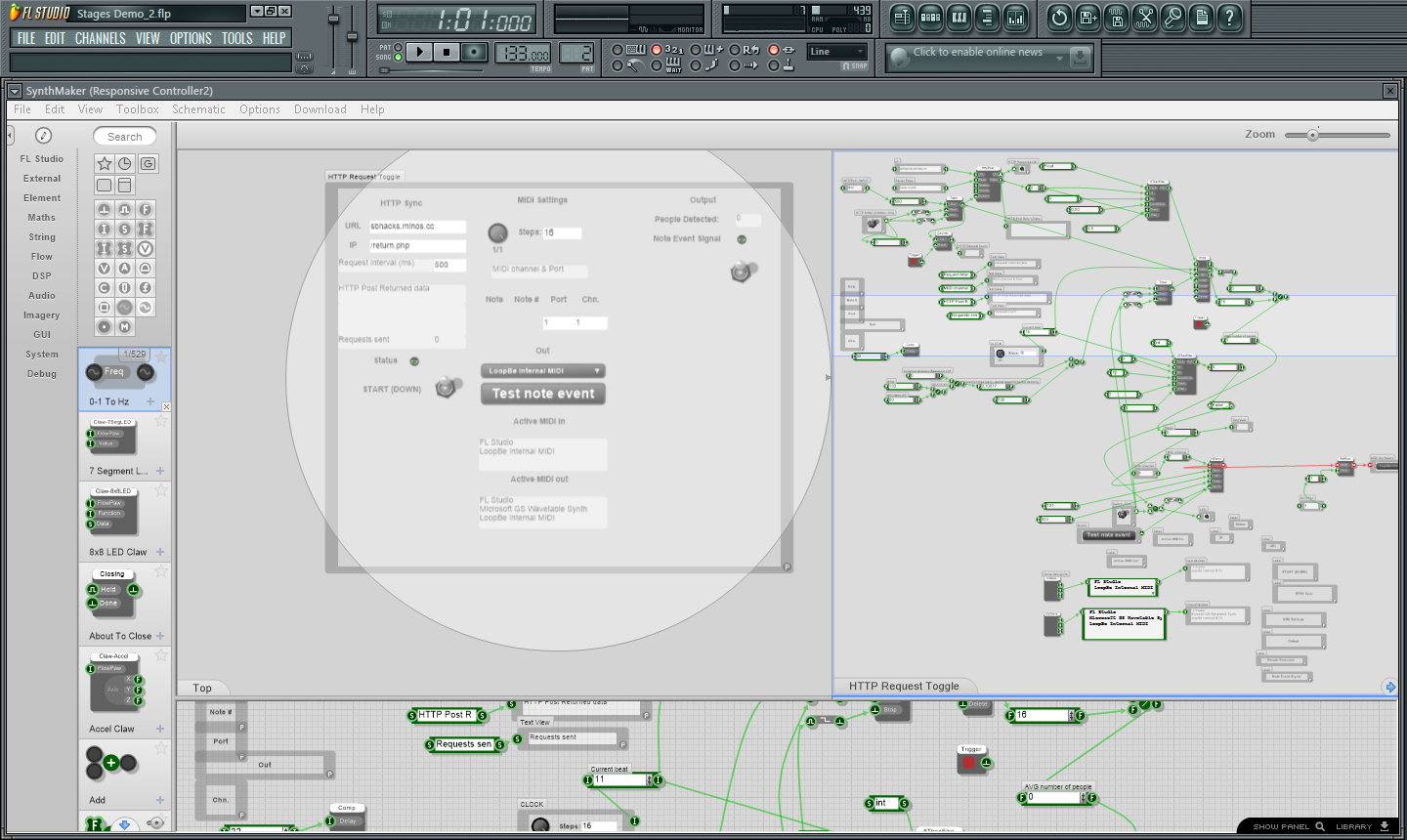This screenshot has height=840, width=1407.
Task: Toggle the 3-2-1 countdown before recording
Action: tap(657, 50)
